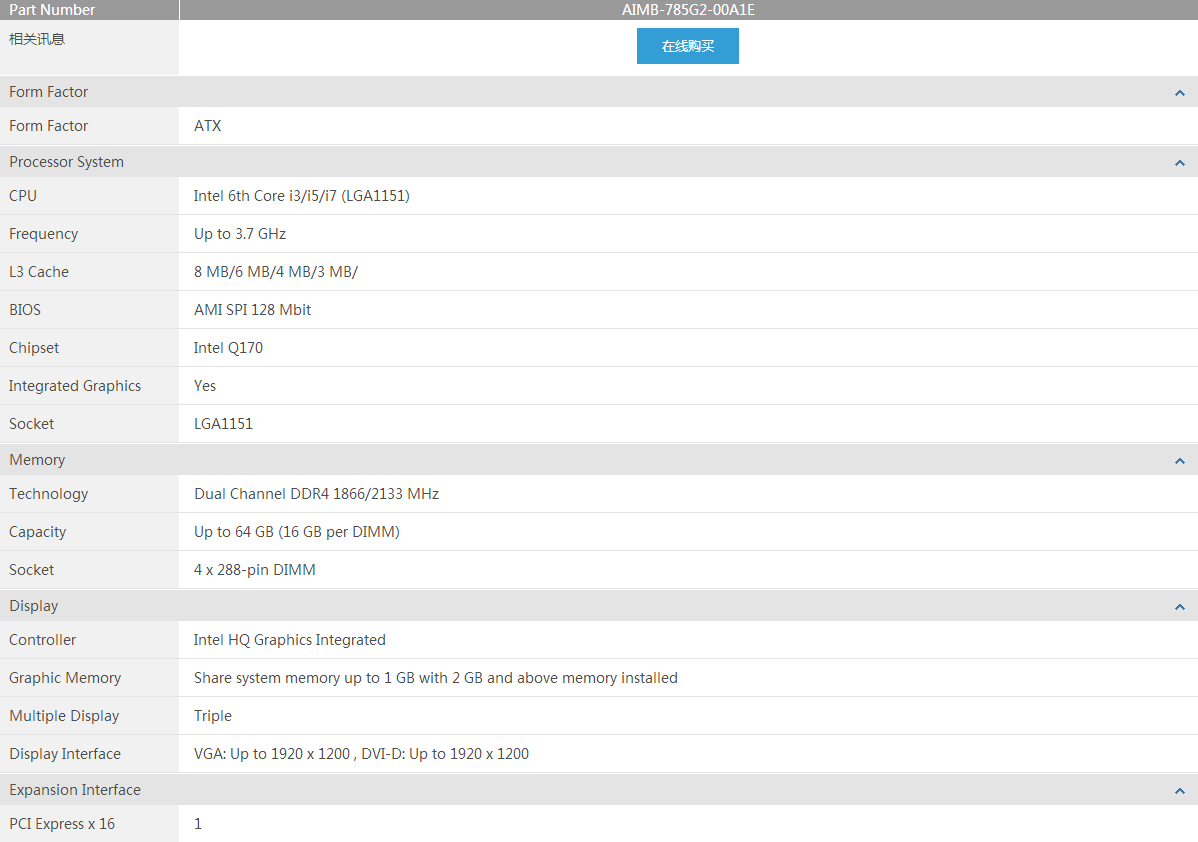Click the L3 Cache row label
Viewport: 1198px width, 842px height.
coord(39,272)
